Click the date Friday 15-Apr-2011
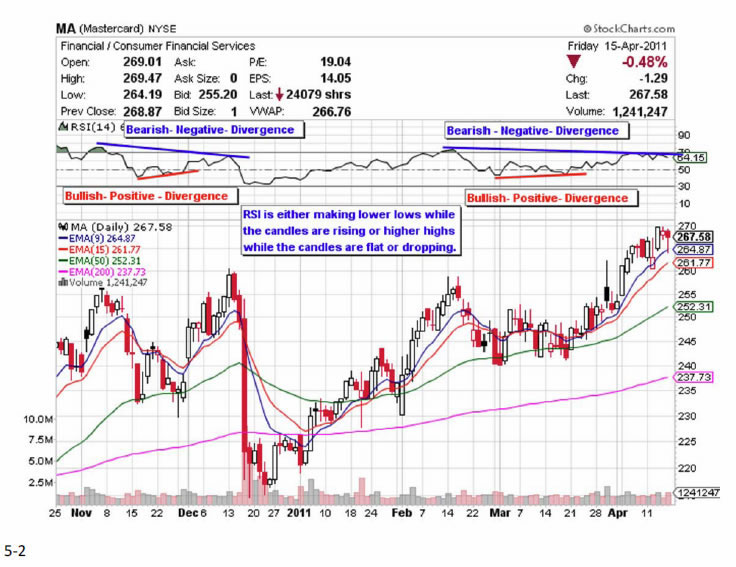 617,46
